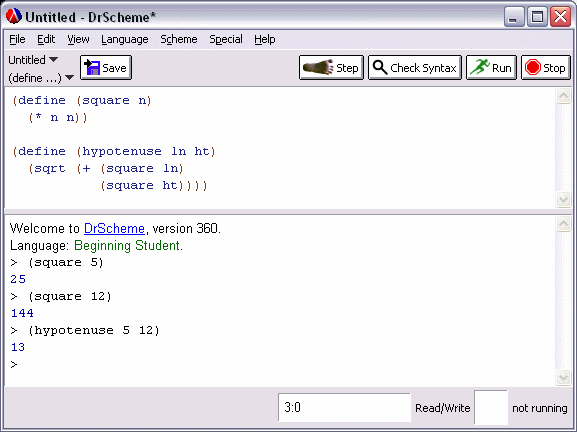Maximize the DrScheme window
Screen dimensions: 577x432
(x=537, y=17)
